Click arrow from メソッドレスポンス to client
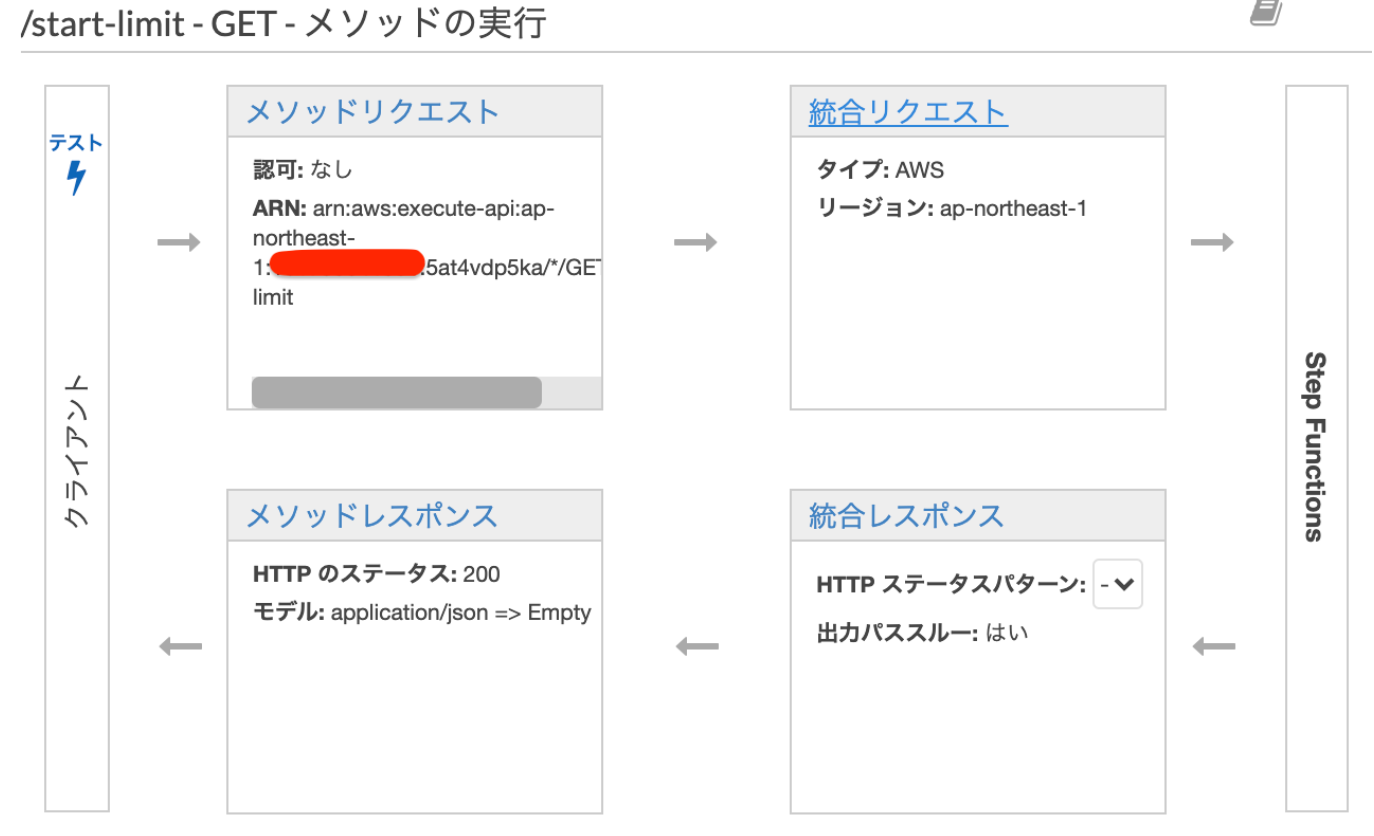Screen dimensions: 1374x836 [181, 647]
